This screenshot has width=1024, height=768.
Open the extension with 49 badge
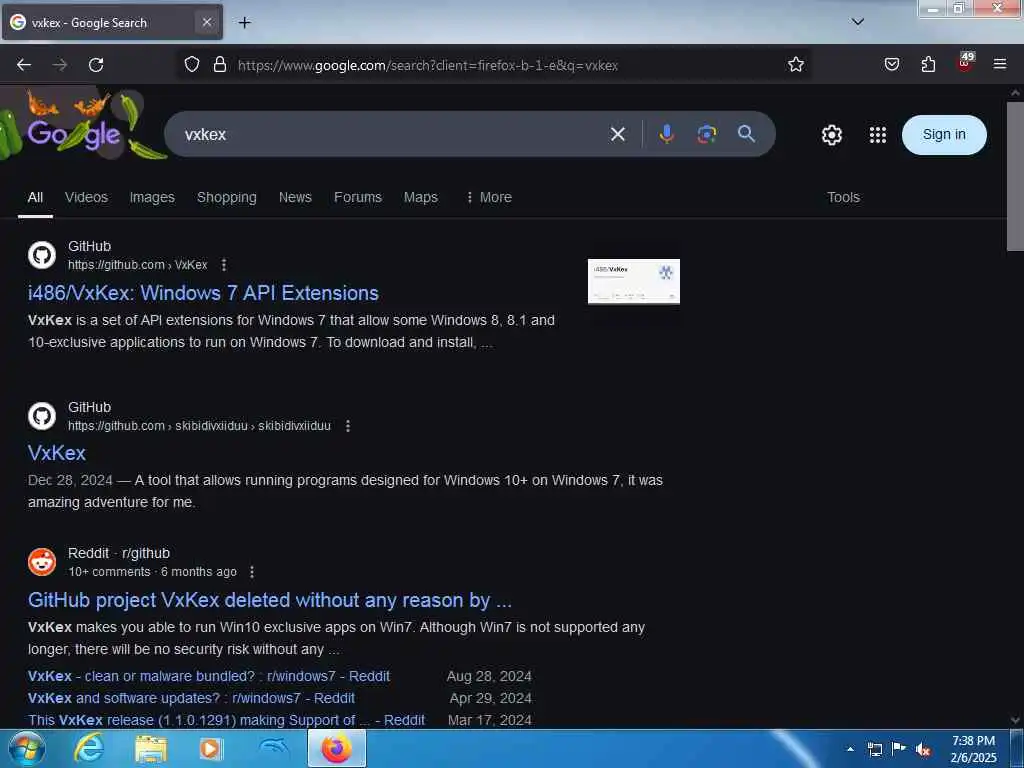point(965,62)
